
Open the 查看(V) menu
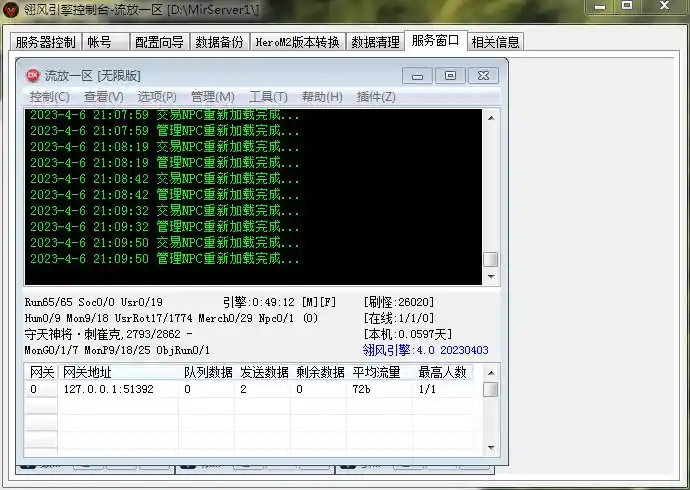[x=104, y=97]
